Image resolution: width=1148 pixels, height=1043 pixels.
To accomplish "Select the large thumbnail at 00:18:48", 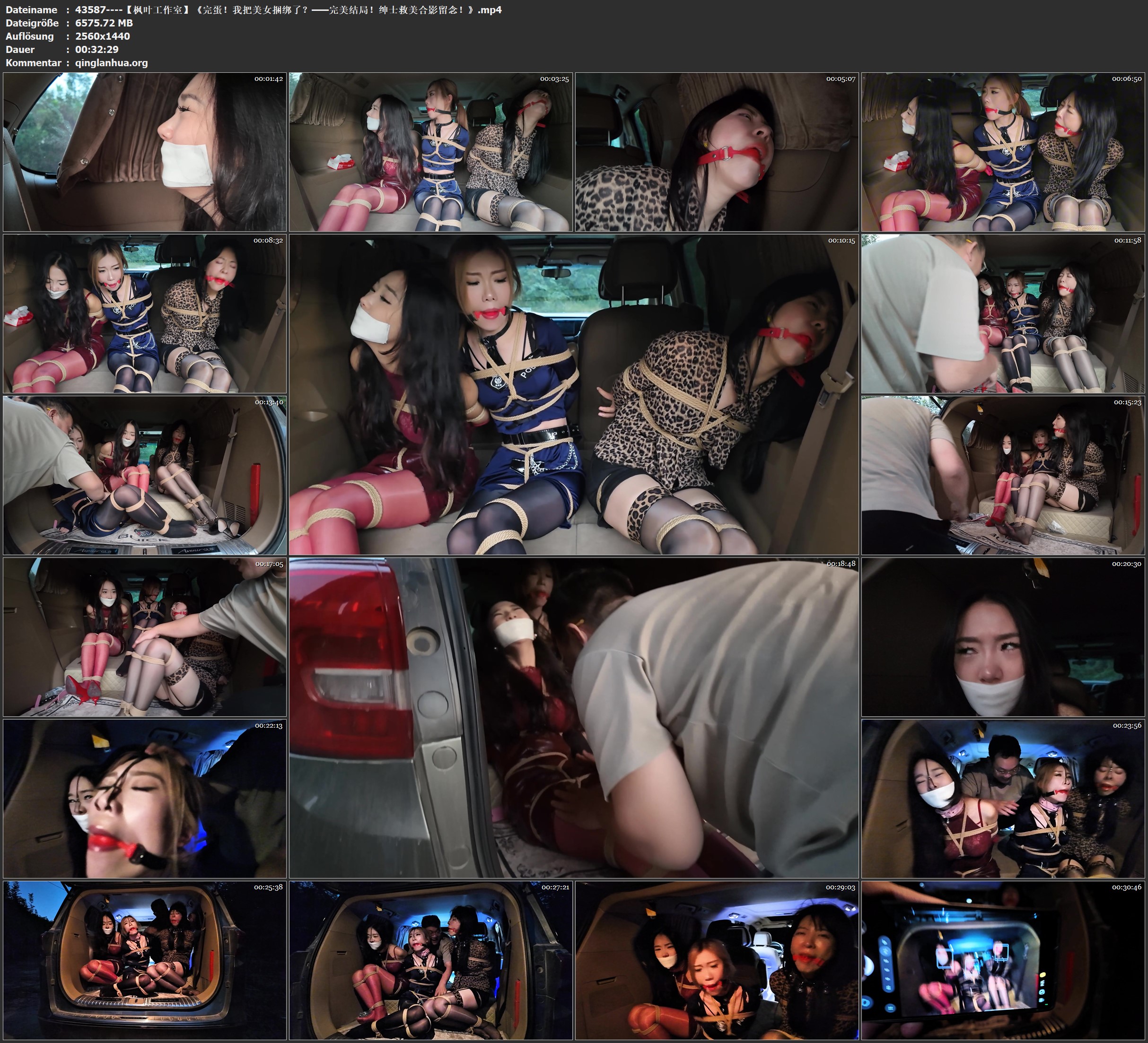I will (573, 717).
